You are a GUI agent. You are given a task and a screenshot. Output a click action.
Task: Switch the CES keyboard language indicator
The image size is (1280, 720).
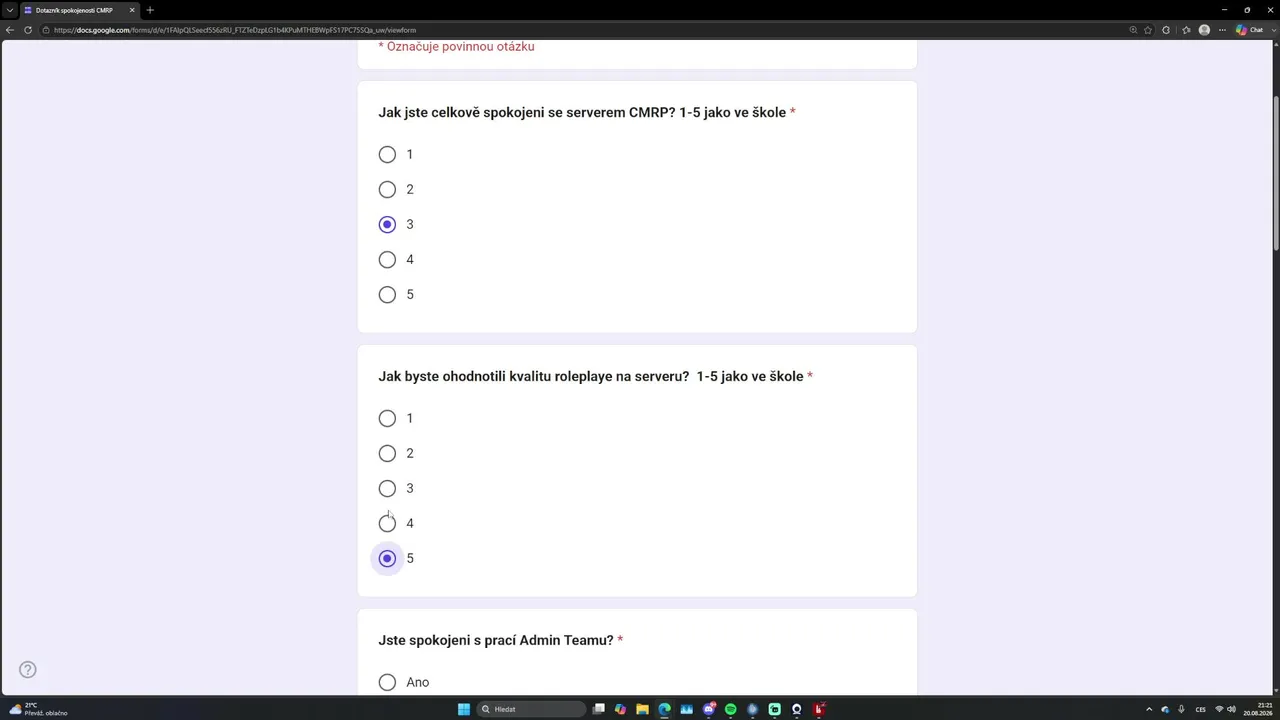click(1201, 709)
